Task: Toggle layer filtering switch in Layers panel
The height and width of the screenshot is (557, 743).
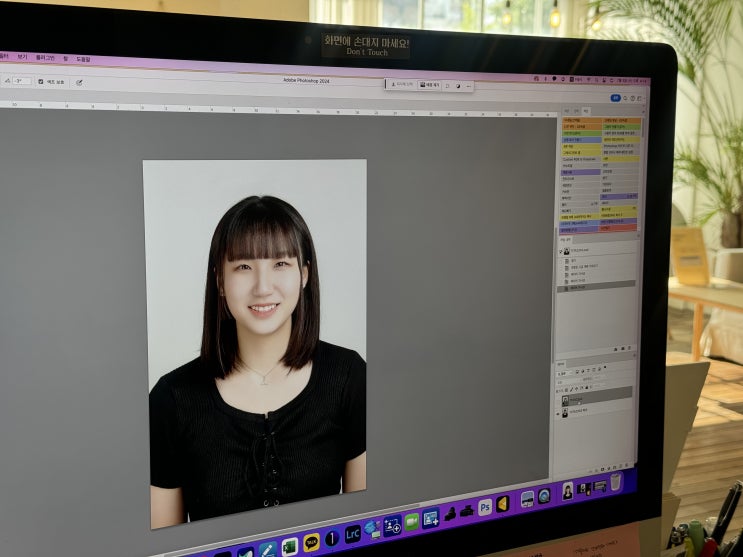Action: (605, 367)
